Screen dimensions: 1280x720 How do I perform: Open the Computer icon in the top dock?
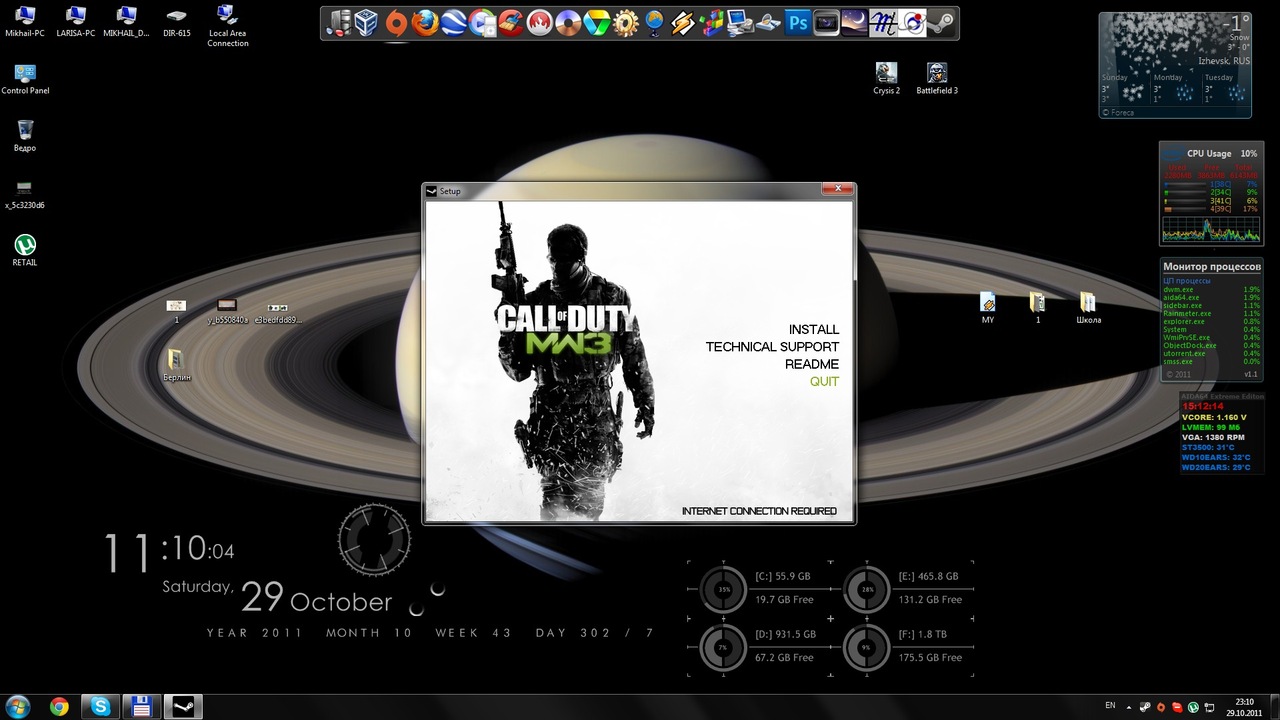click(x=338, y=23)
